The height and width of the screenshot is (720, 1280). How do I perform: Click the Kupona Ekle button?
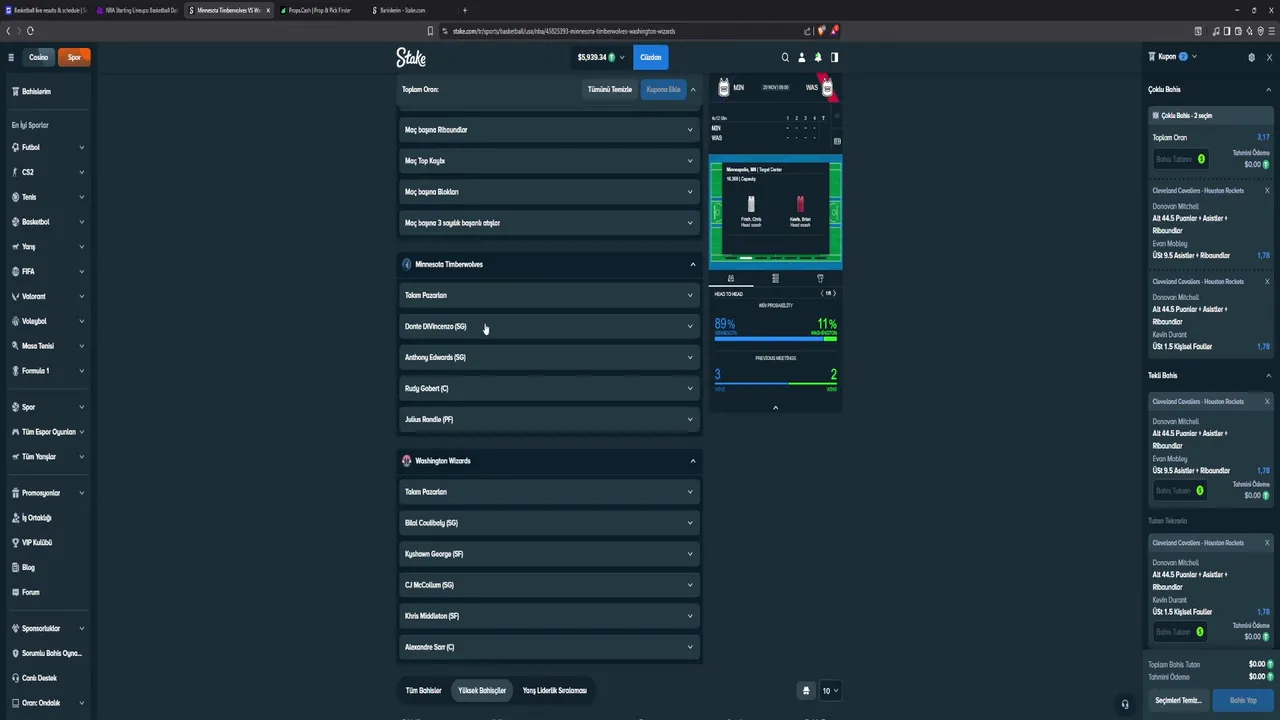pos(663,89)
